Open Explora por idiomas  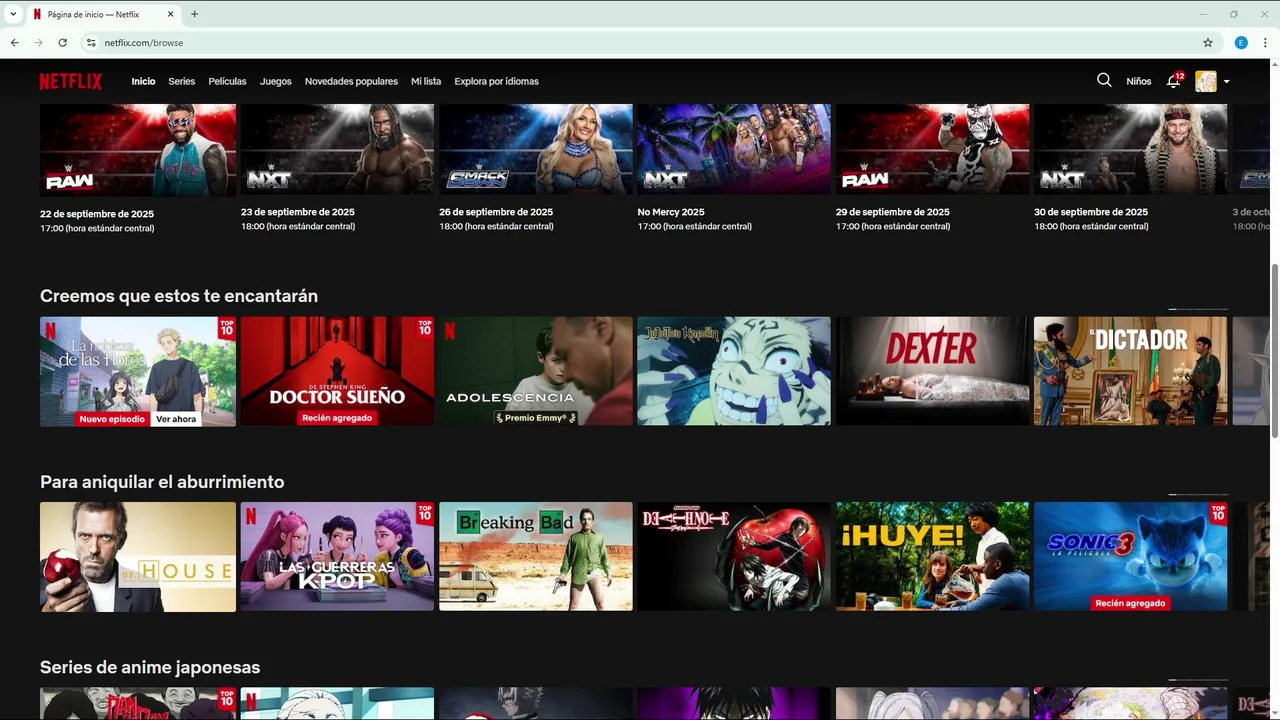(496, 82)
